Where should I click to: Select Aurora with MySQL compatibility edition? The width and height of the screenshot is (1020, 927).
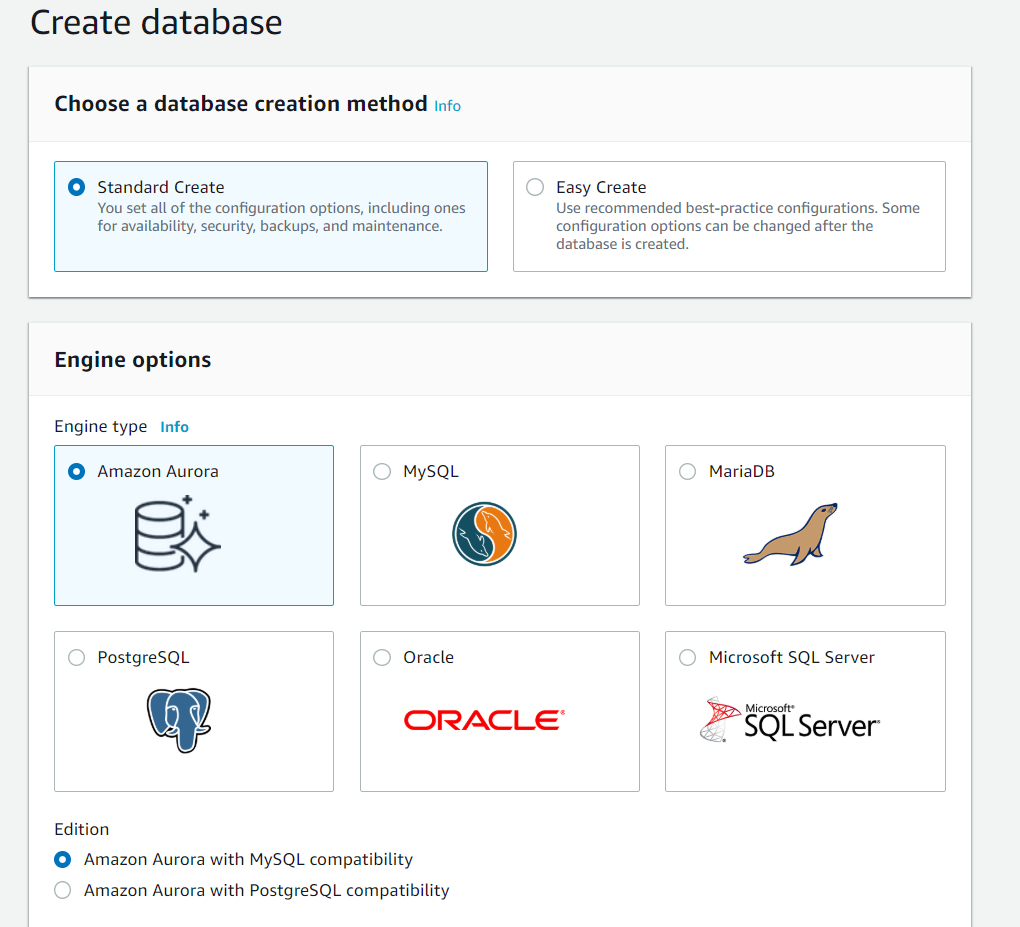coord(63,859)
